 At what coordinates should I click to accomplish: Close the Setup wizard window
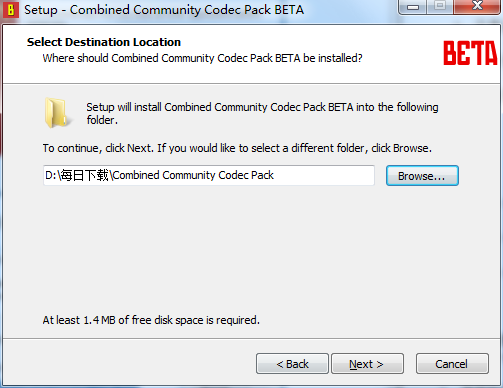coord(477,7)
